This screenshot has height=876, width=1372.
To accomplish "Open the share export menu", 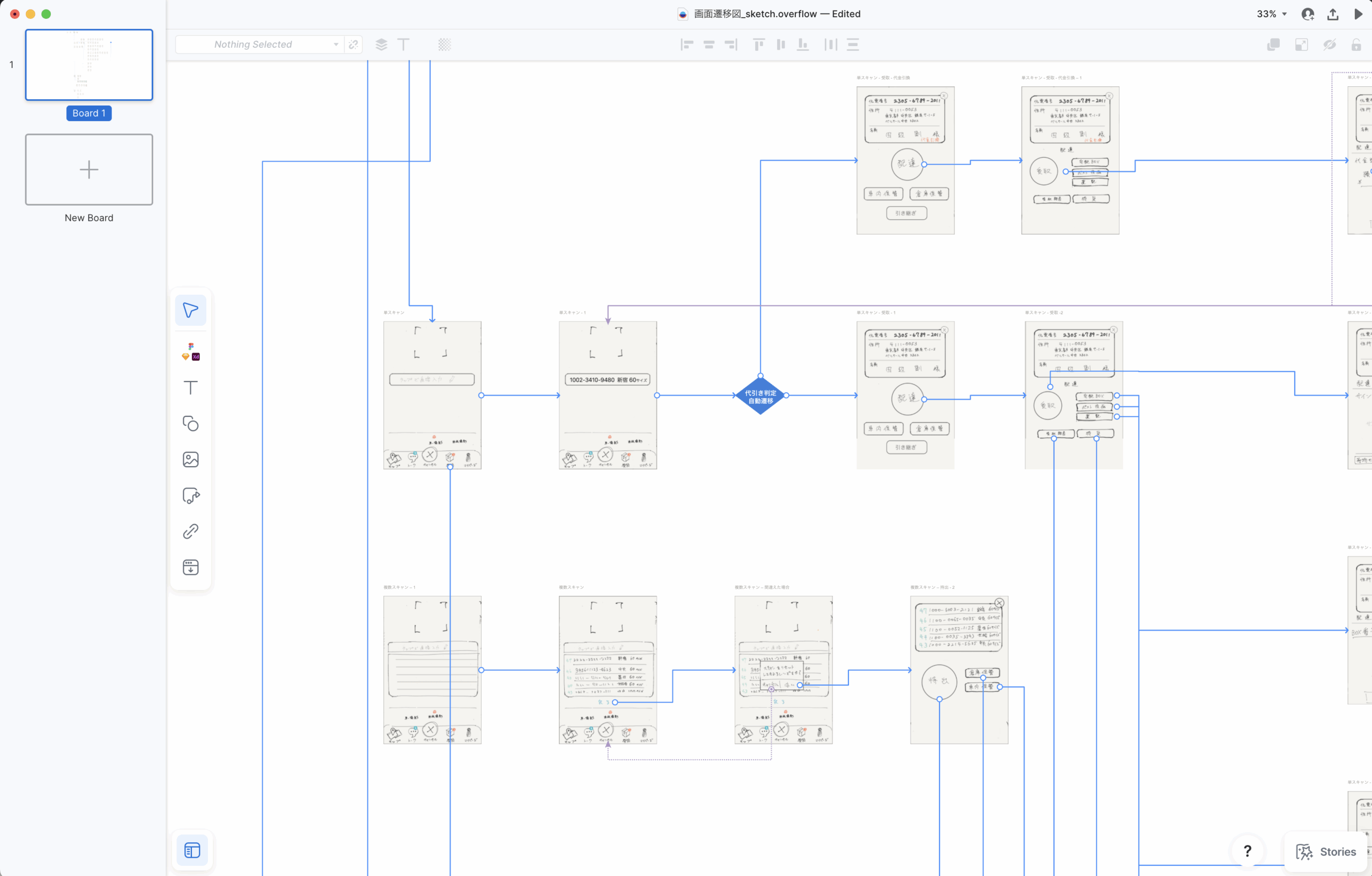I will pyautogui.click(x=1332, y=14).
